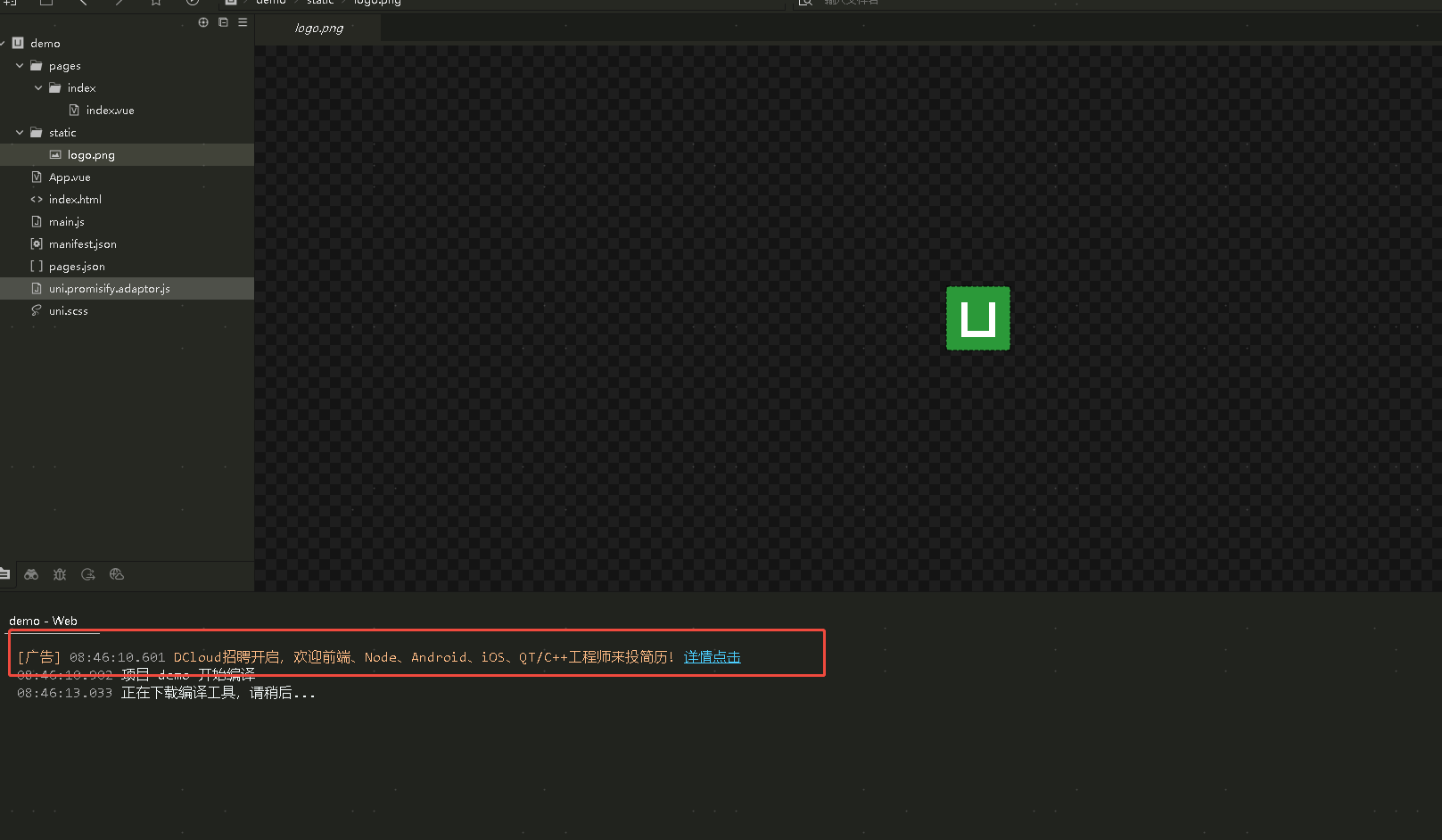
Task: Click the index.vue file icon
Action: point(74,110)
